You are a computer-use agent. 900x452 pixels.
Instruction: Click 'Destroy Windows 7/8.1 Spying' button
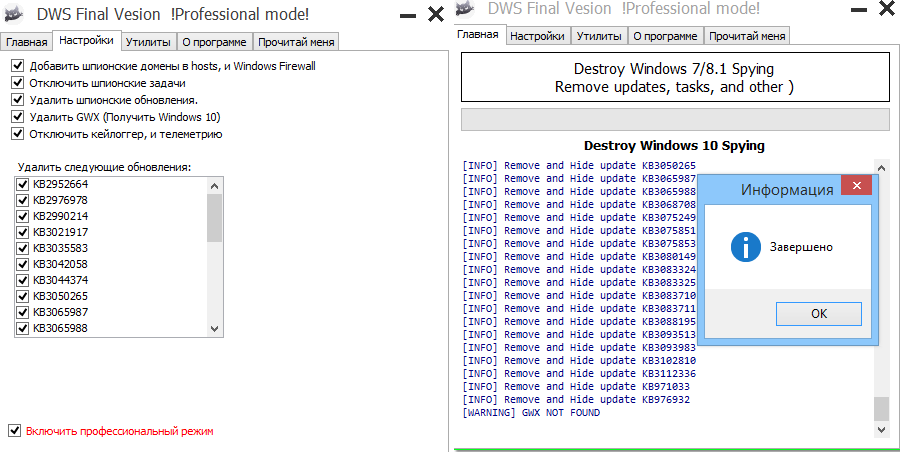[x=676, y=78]
